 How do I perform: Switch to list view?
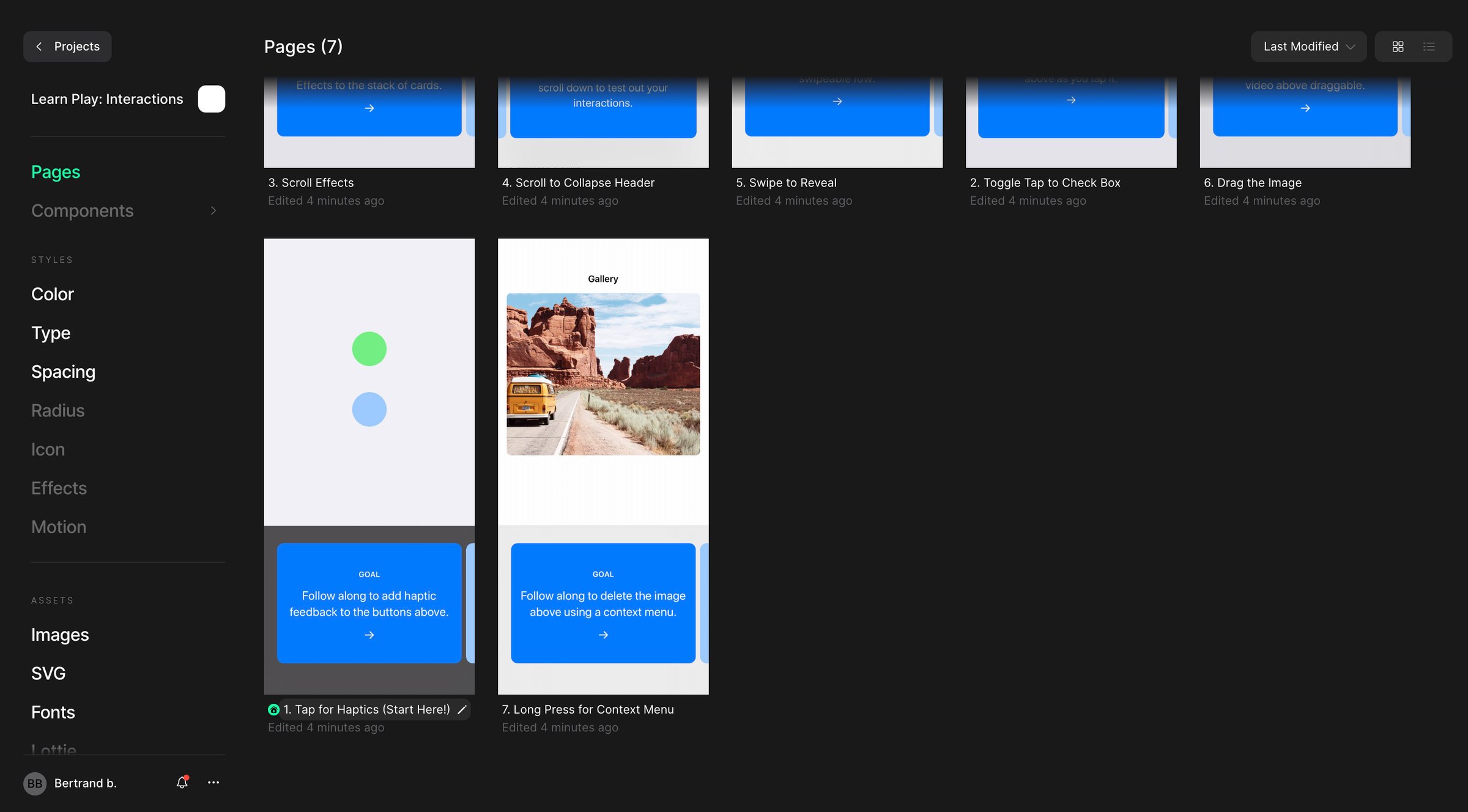point(1429,46)
